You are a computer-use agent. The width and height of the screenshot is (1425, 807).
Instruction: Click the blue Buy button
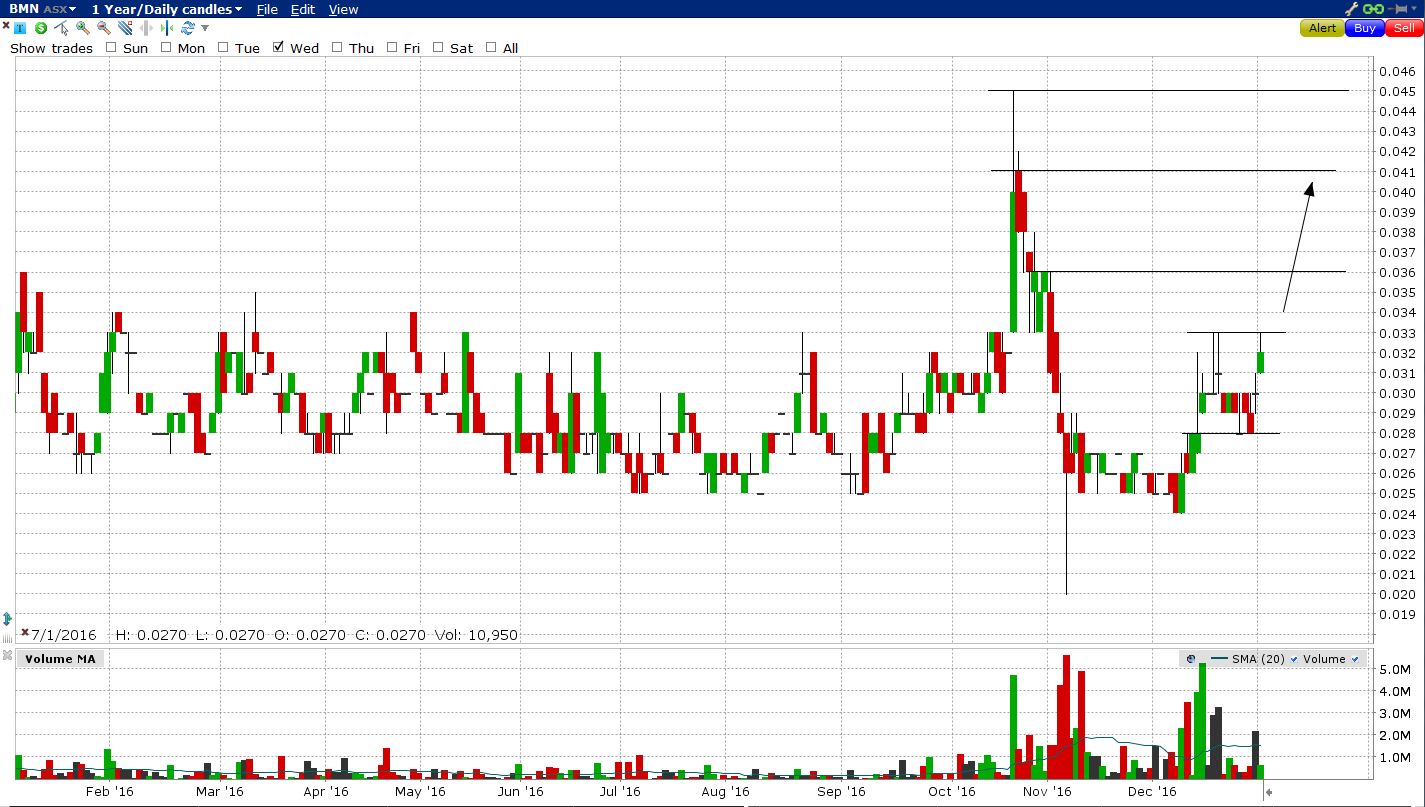click(x=1365, y=28)
